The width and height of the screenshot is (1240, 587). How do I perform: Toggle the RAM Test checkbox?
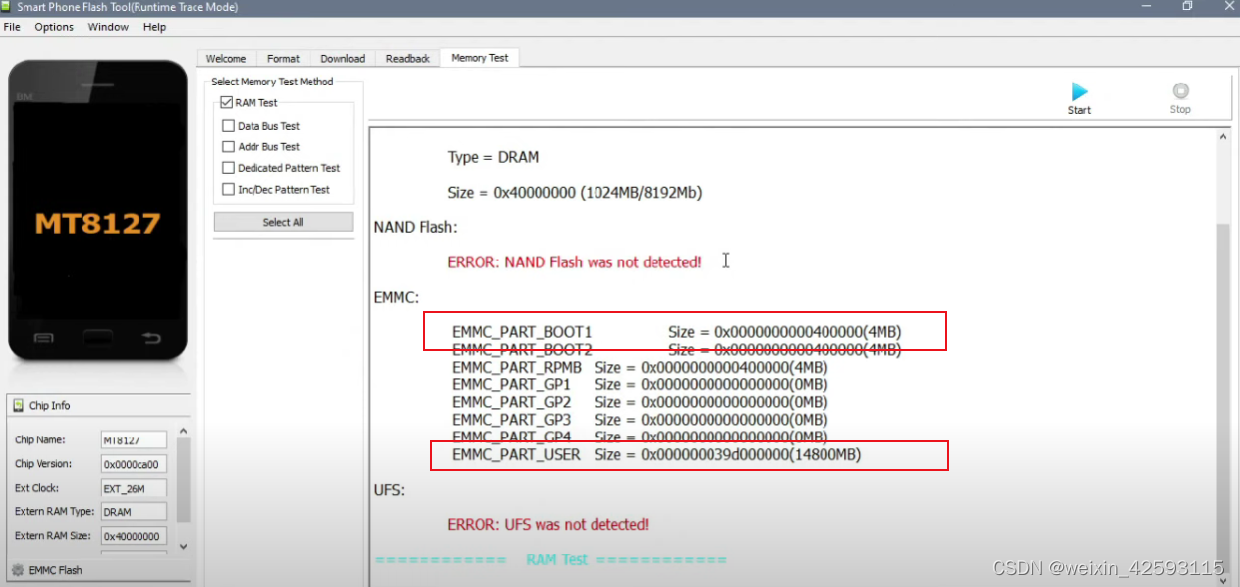pyautogui.click(x=226, y=102)
